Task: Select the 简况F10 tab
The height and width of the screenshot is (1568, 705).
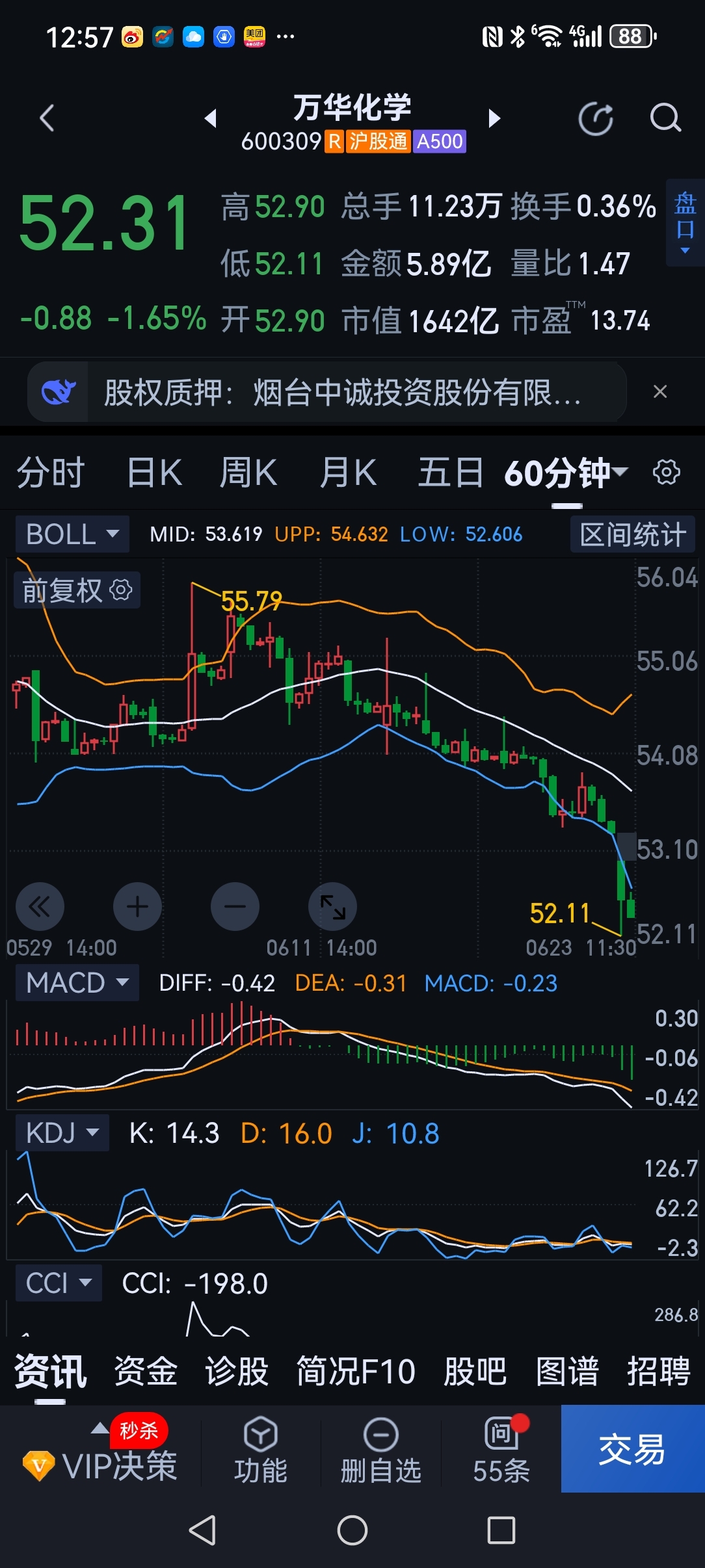Action: (356, 1372)
